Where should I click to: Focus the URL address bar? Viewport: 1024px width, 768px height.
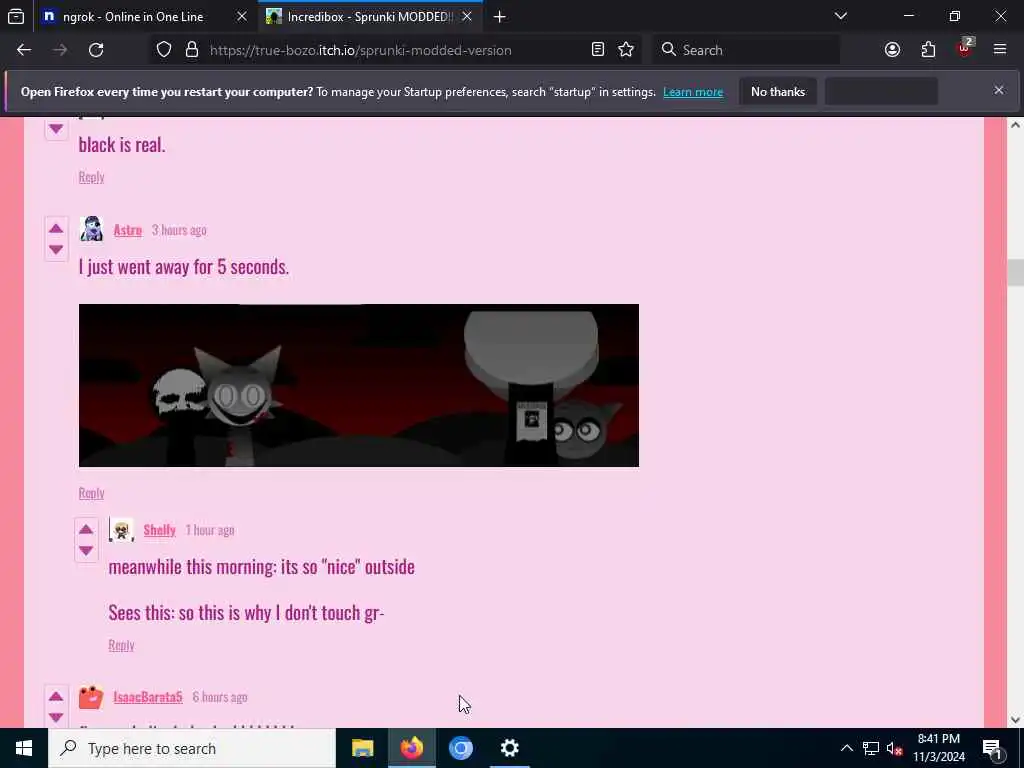(x=360, y=50)
